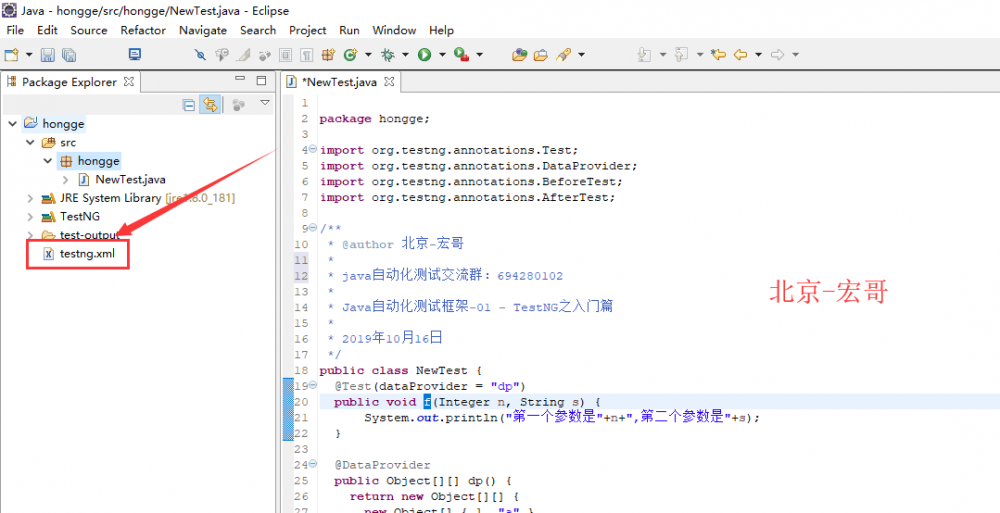Click the Open Type icon
The height and width of the screenshot is (513, 1000).
coord(519,55)
